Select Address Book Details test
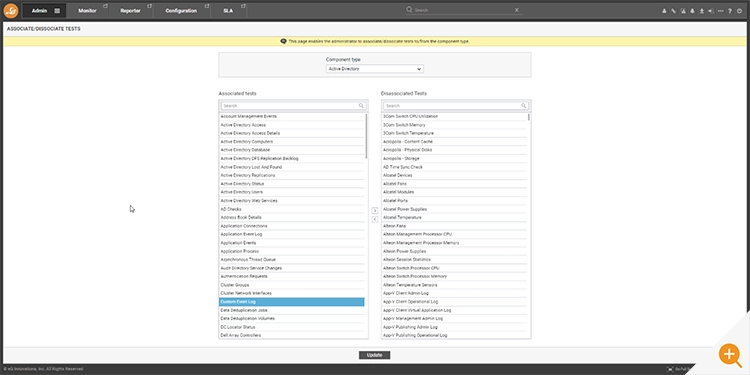Image resolution: width=750 pixels, height=375 pixels. point(292,218)
